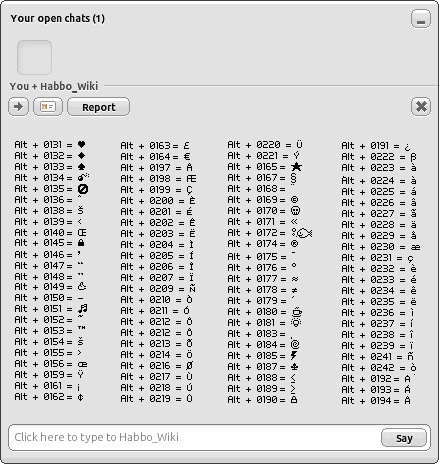
Task: Send the message with the Say button
Action: point(404,438)
